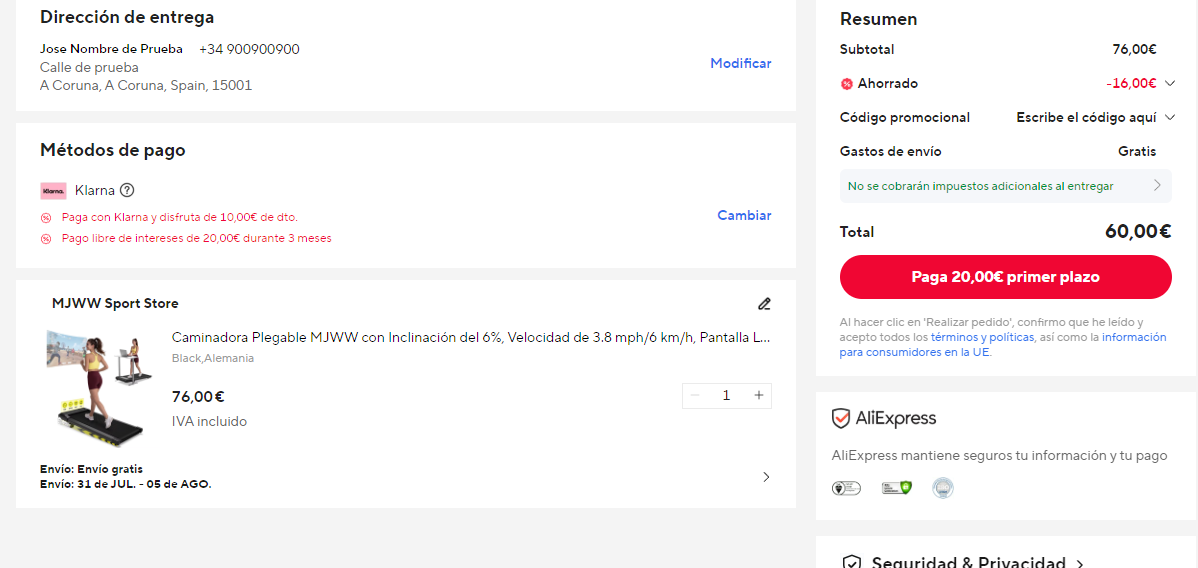1198x568 pixels.
Task: Click the discount icon beside the Klarna 10,00€ offer
Action: (46, 218)
